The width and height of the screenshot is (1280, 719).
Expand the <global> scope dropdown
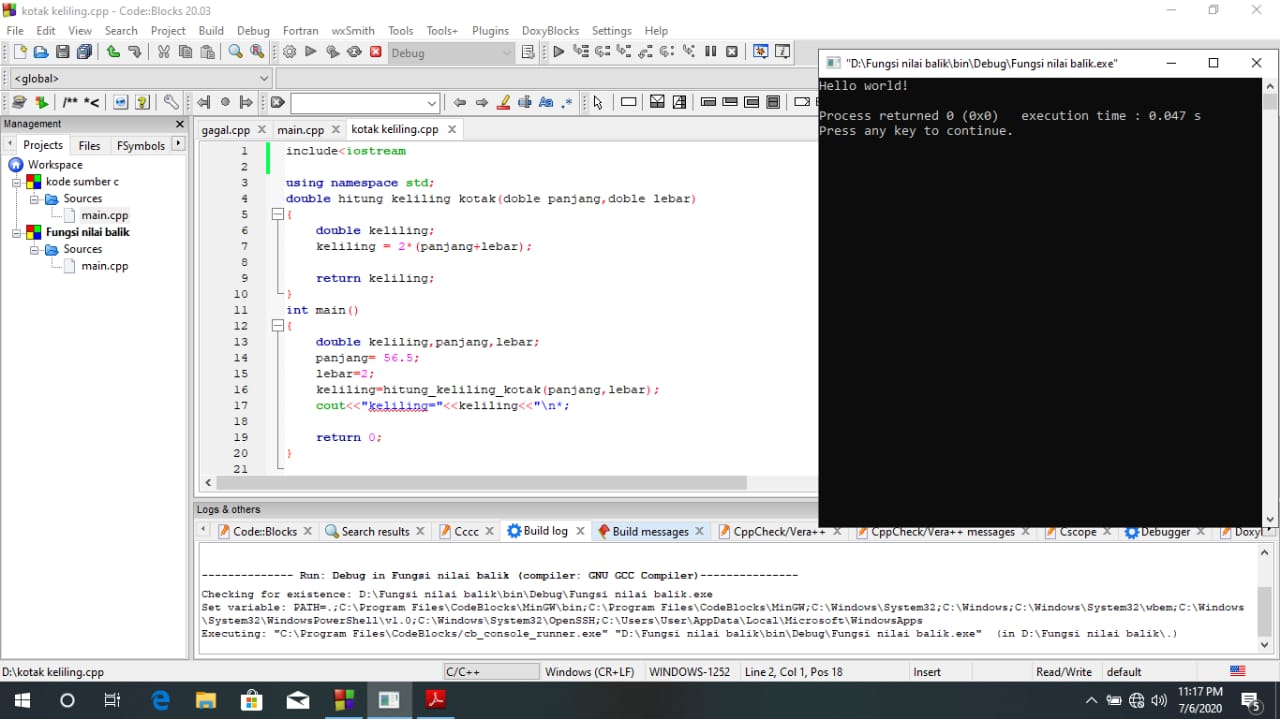(264, 78)
